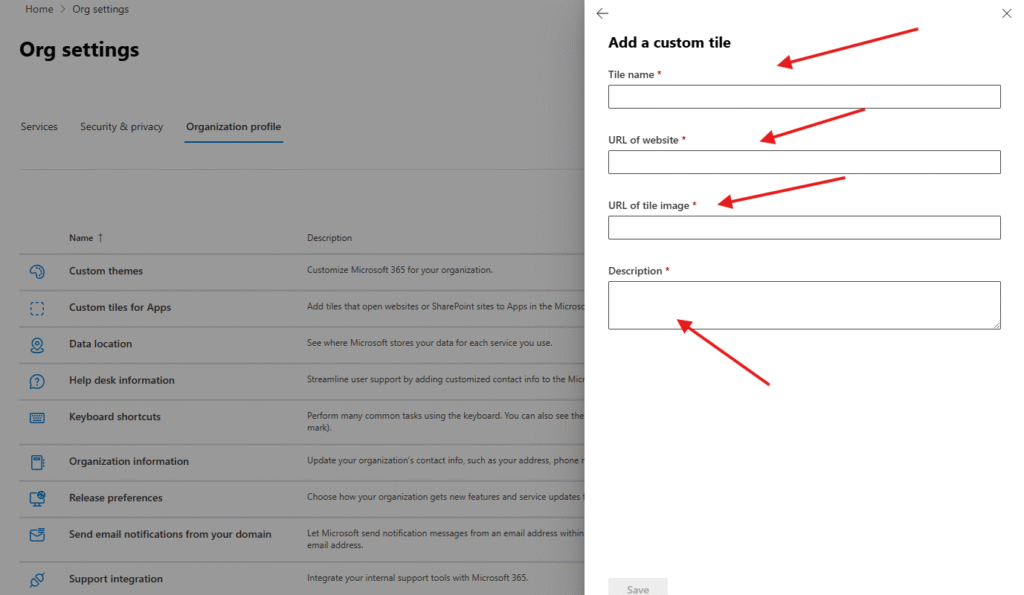Click into the URL of website field

804,162
